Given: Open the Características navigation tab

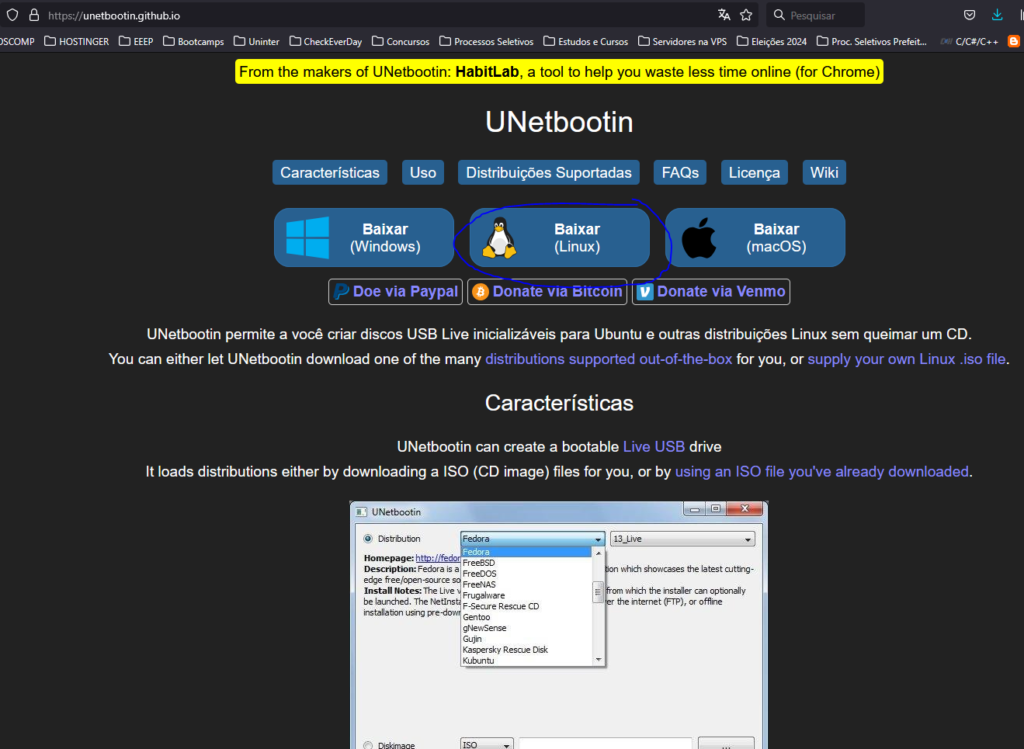Looking at the screenshot, I should [x=330, y=173].
